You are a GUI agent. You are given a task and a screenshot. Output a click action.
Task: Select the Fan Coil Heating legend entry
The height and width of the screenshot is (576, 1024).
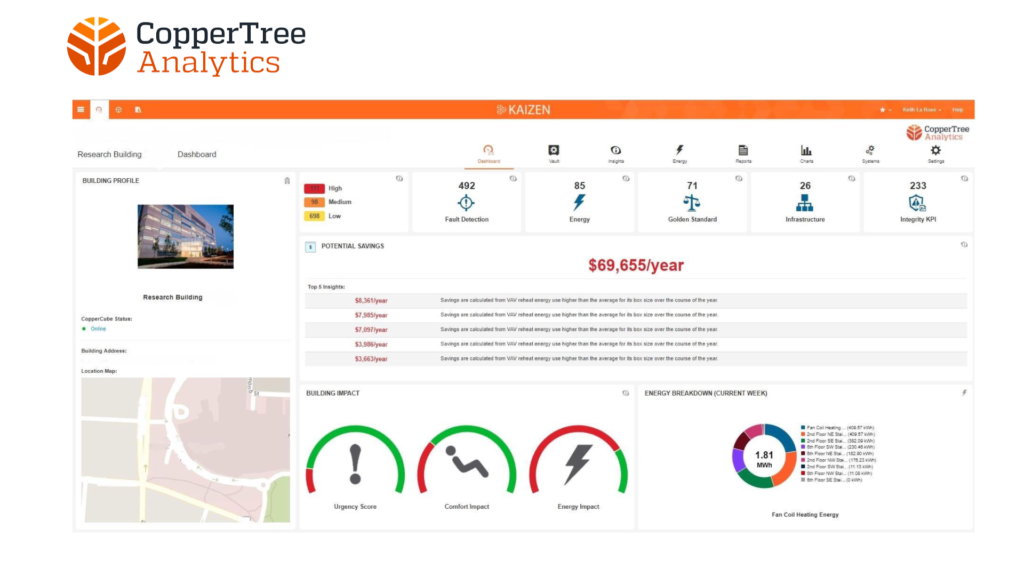click(837, 428)
